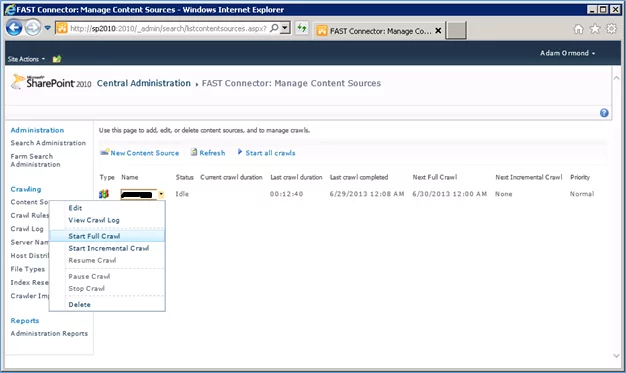The width and height of the screenshot is (626, 373).
Task: Open a new blank tab
Action: [x=456, y=30]
